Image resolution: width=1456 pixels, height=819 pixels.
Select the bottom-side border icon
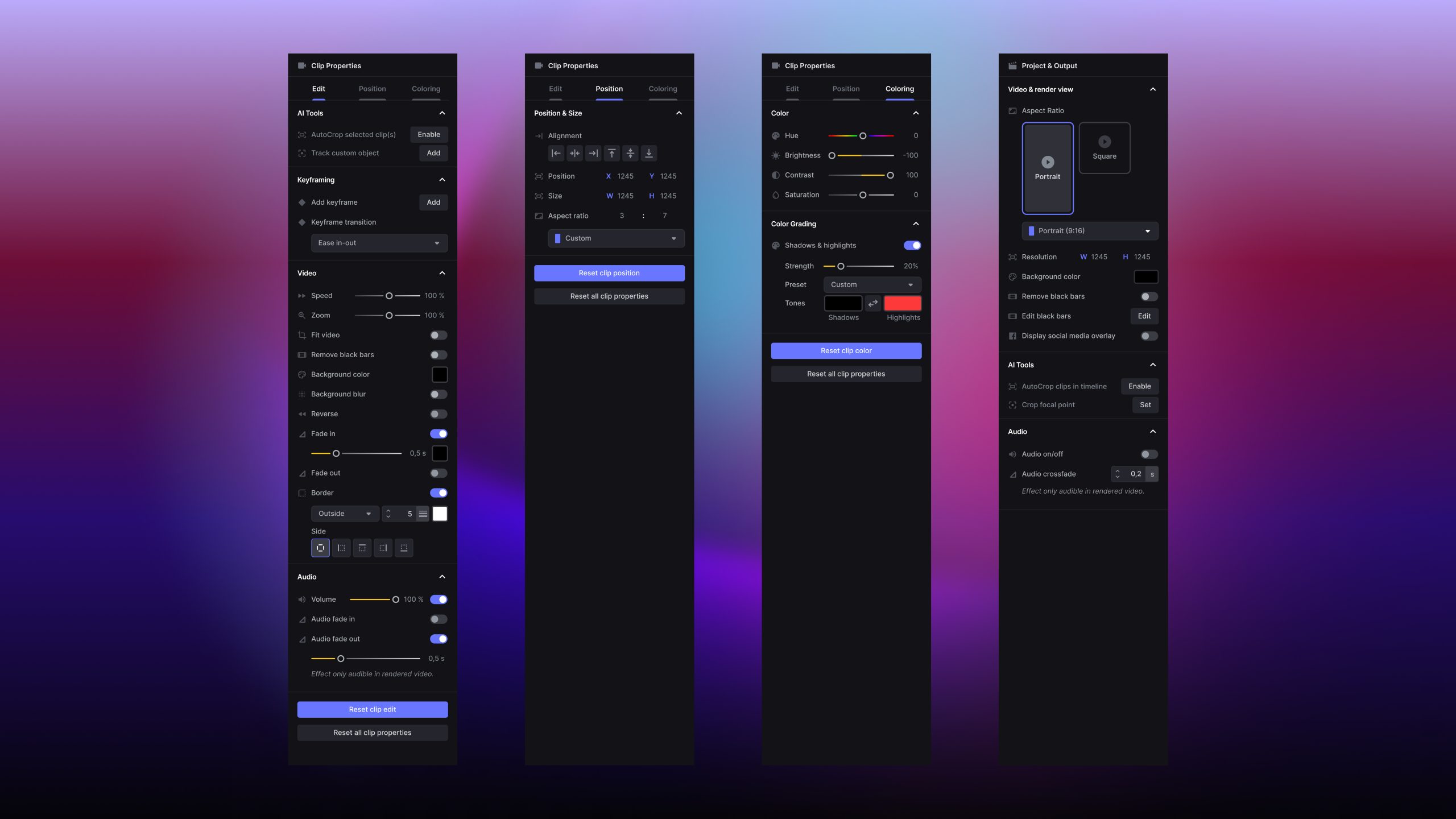(x=404, y=548)
